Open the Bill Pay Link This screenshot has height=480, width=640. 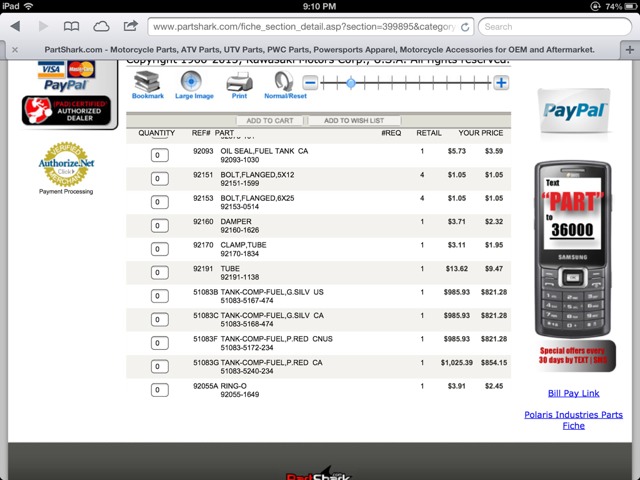(x=573, y=393)
